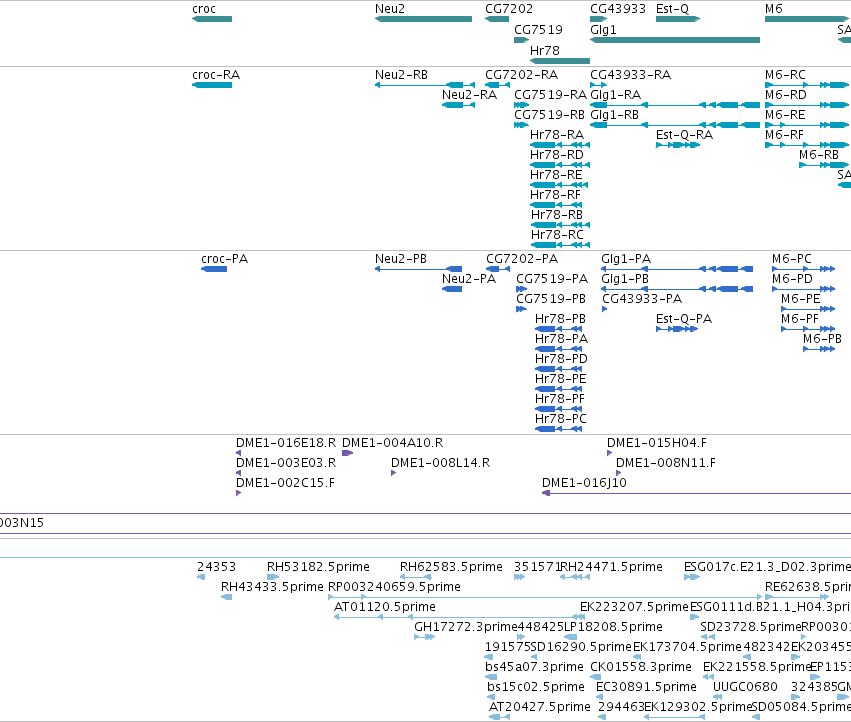Click the Glg1 gene label
Screen dimensions: 851x722
pyautogui.click(x=603, y=29)
